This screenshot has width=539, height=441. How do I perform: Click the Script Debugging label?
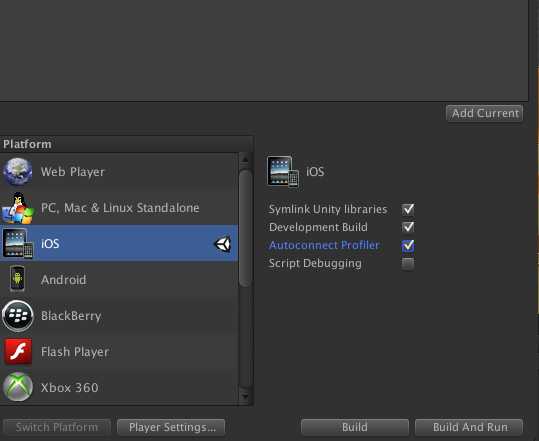coord(315,263)
